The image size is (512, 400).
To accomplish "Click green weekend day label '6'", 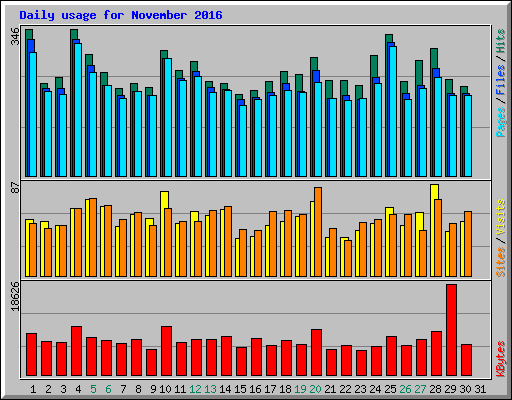I will point(108,389).
